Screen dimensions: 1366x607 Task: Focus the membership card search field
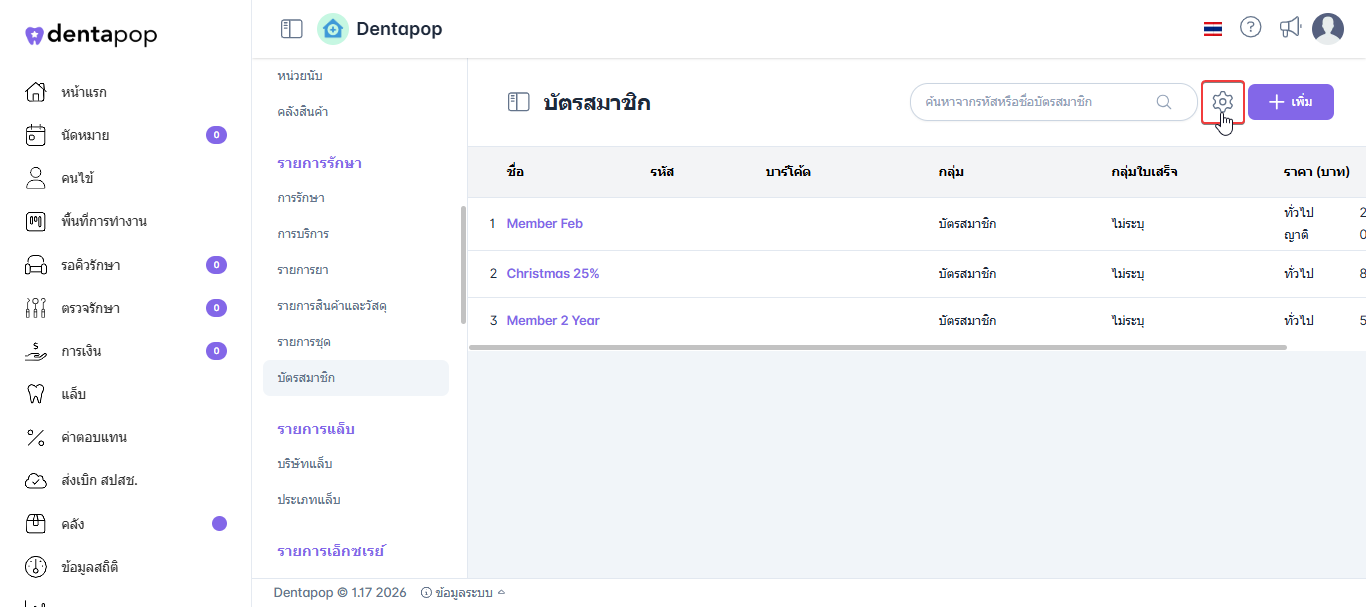pyautogui.click(x=1035, y=102)
